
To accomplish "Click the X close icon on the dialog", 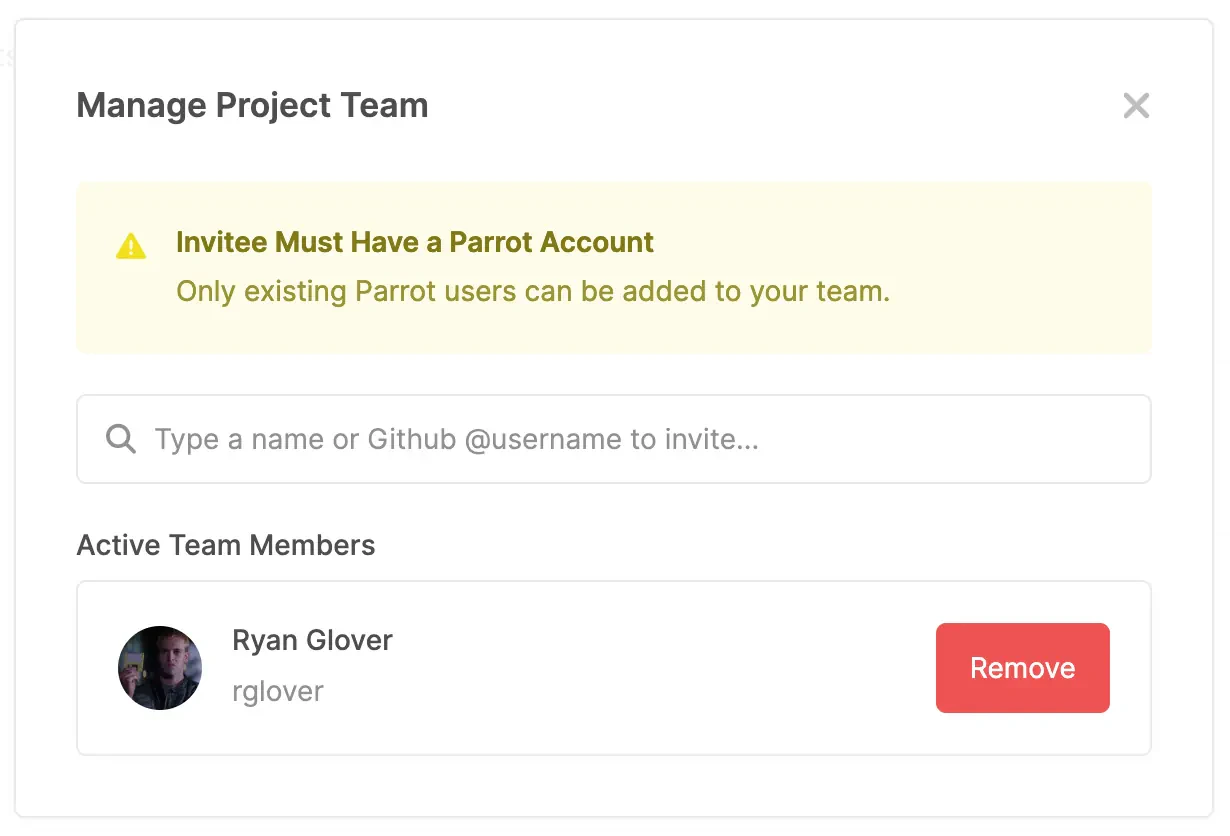I will click(x=1136, y=105).
